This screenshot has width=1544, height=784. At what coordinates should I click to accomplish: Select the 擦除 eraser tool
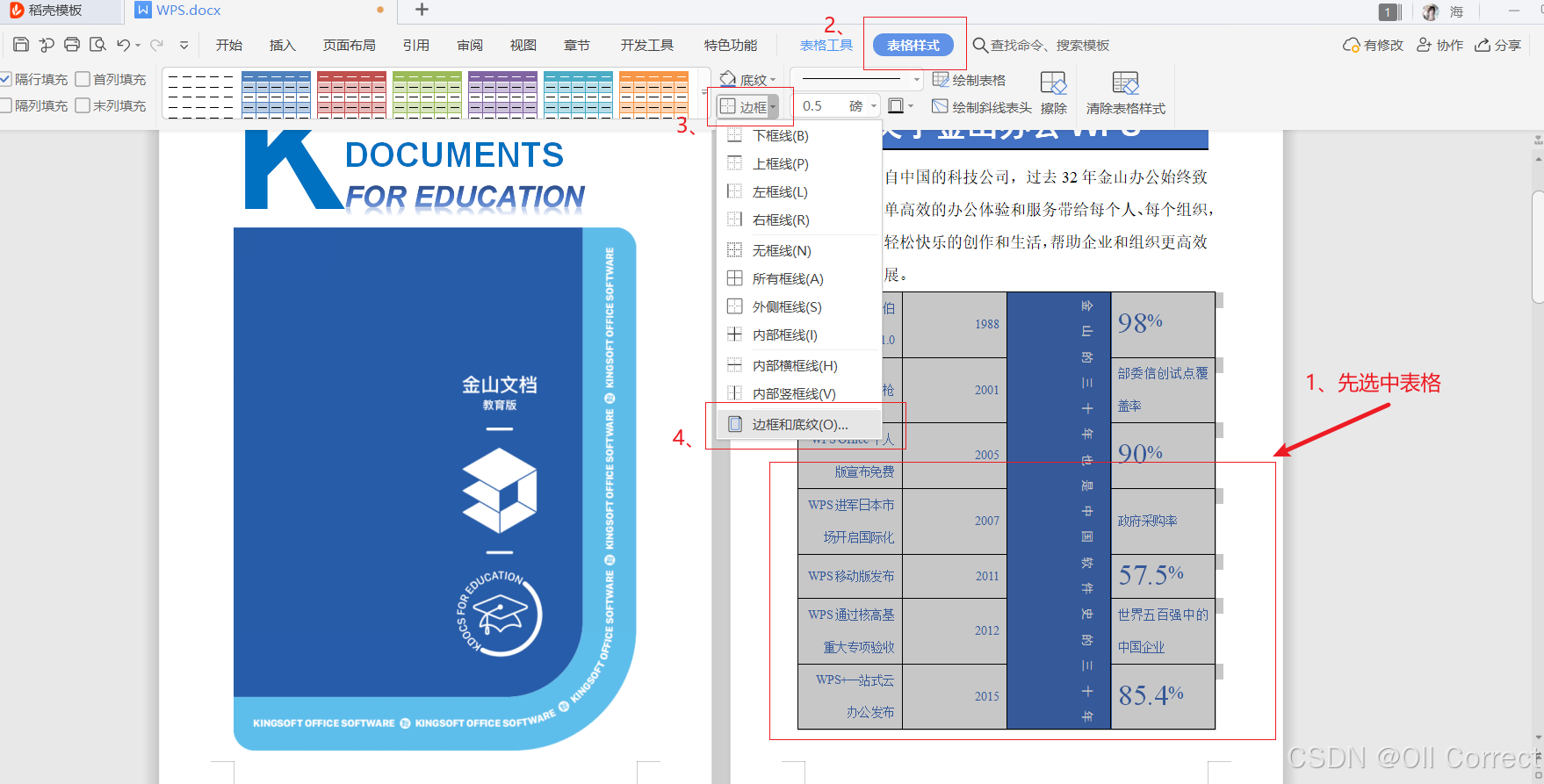pos(1053,93)
